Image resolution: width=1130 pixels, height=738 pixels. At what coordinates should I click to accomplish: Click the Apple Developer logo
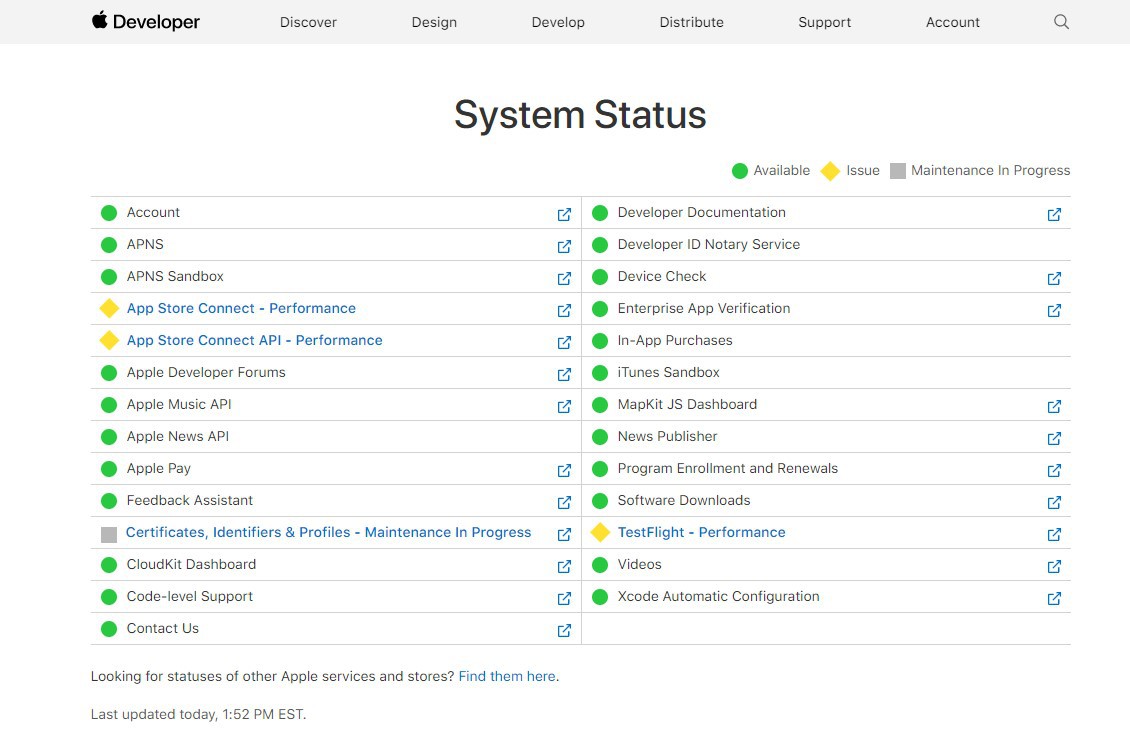point(146,22)
